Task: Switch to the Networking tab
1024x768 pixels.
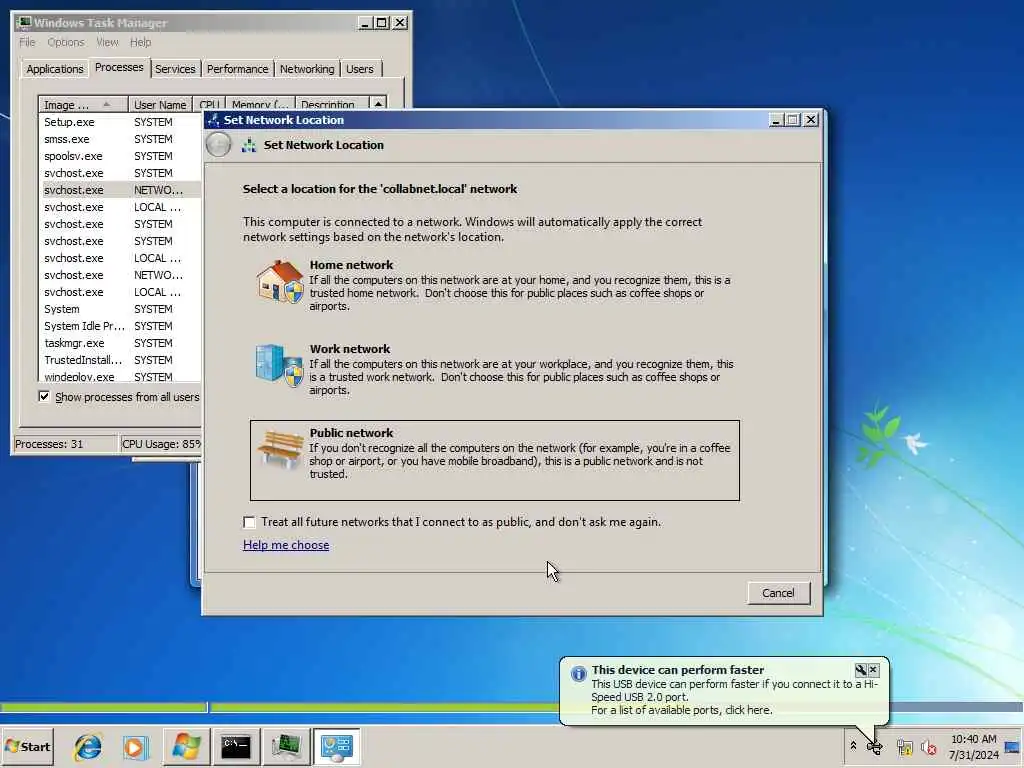Action: tap(307, 69)
